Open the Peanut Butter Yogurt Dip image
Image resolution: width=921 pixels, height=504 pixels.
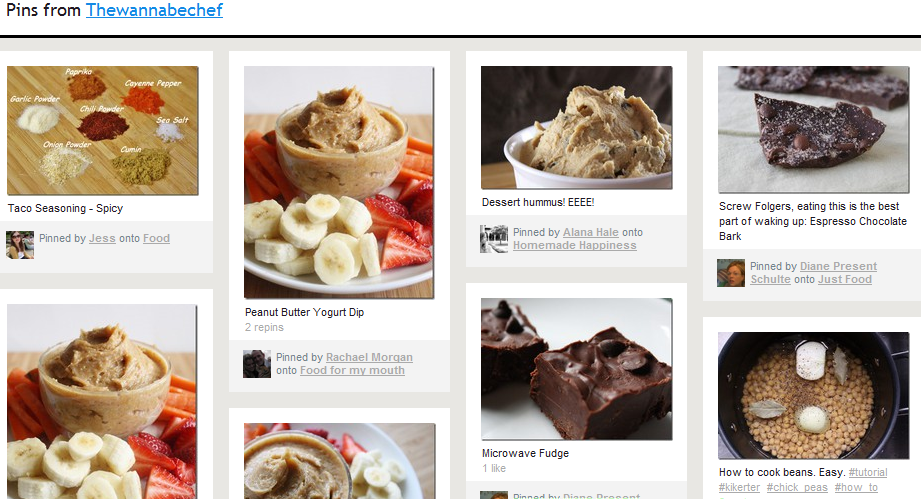pos(339,182)
